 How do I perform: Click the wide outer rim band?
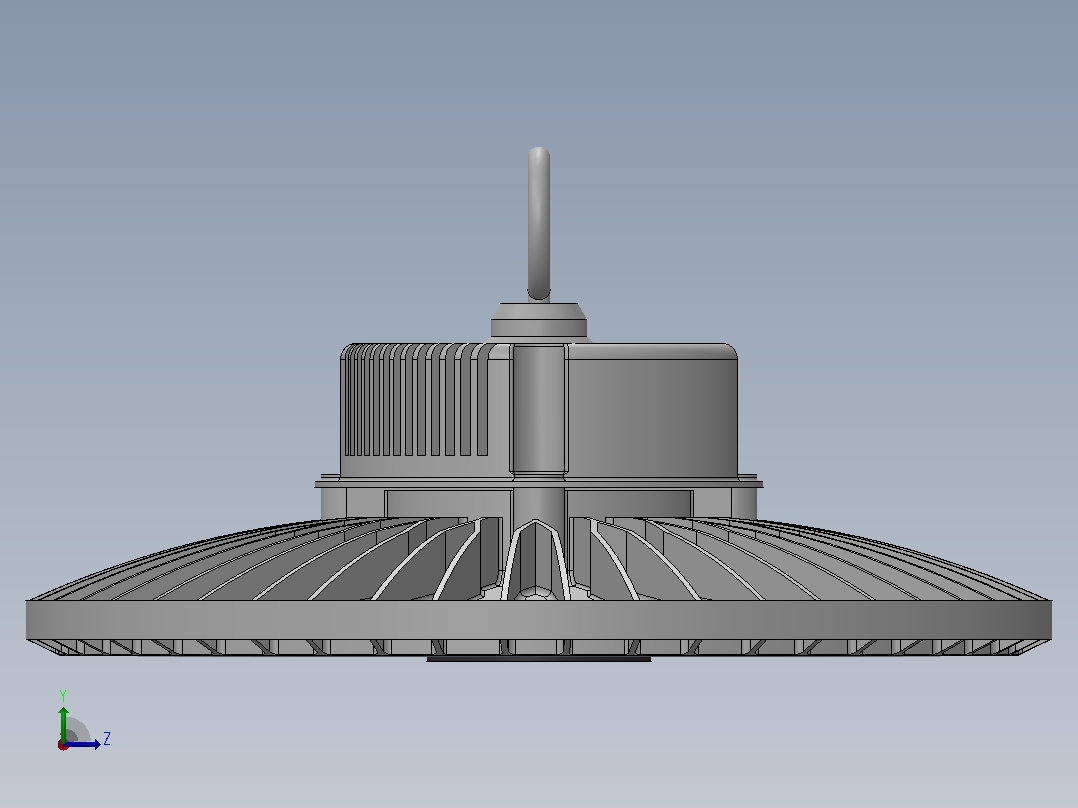tap(539, 620)
